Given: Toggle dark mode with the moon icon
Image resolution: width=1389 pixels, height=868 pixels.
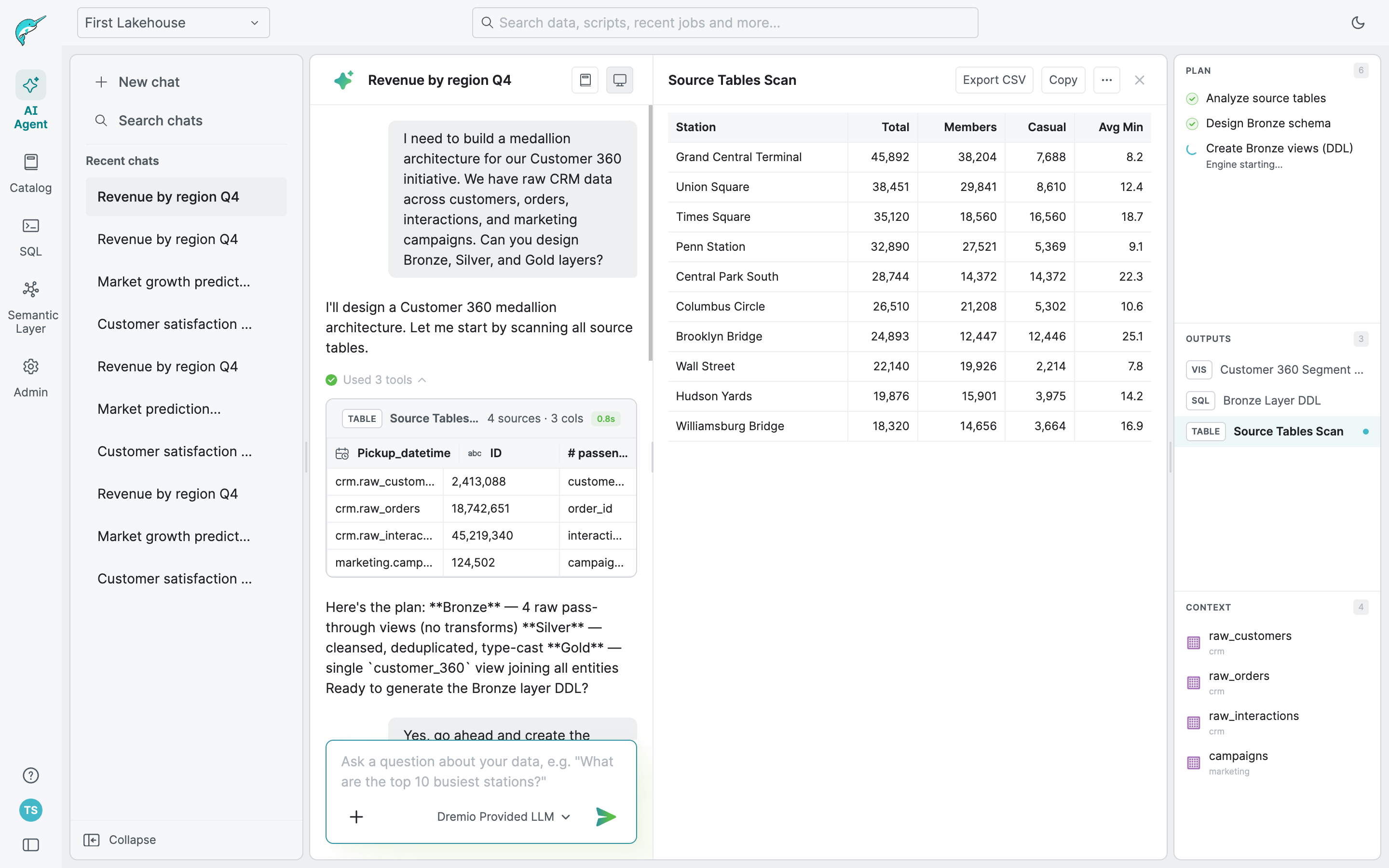Looking at the screenshot, I should 1358,22.
